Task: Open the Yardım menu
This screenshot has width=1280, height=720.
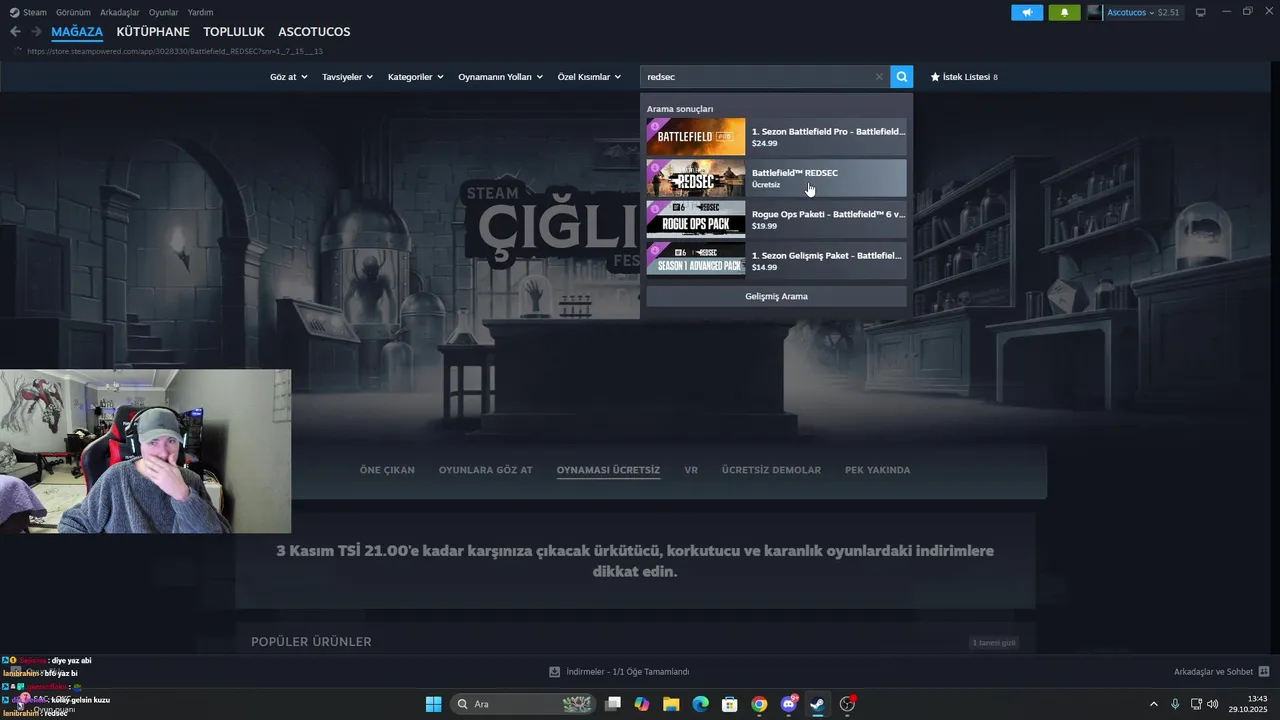Action: 200,12
